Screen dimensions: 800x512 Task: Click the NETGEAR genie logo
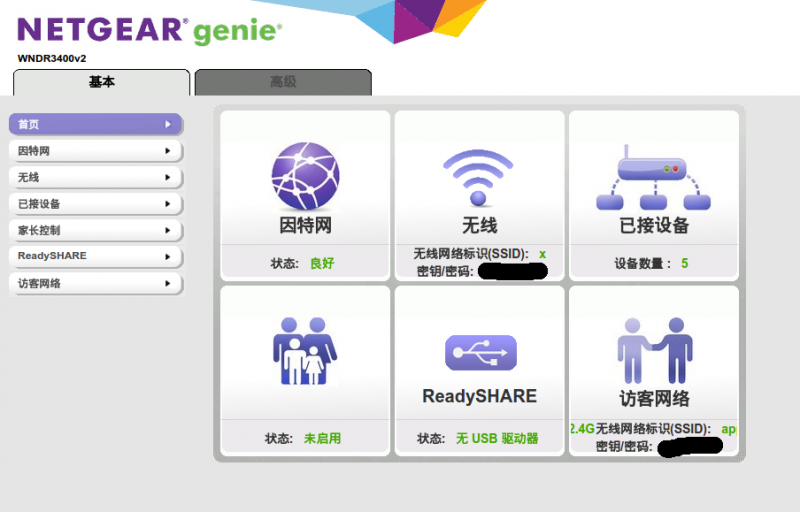tap(149, 31)
